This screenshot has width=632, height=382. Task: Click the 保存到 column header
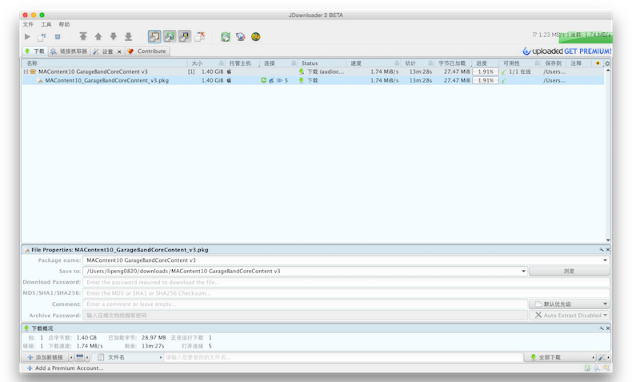(x=553, y=63)
